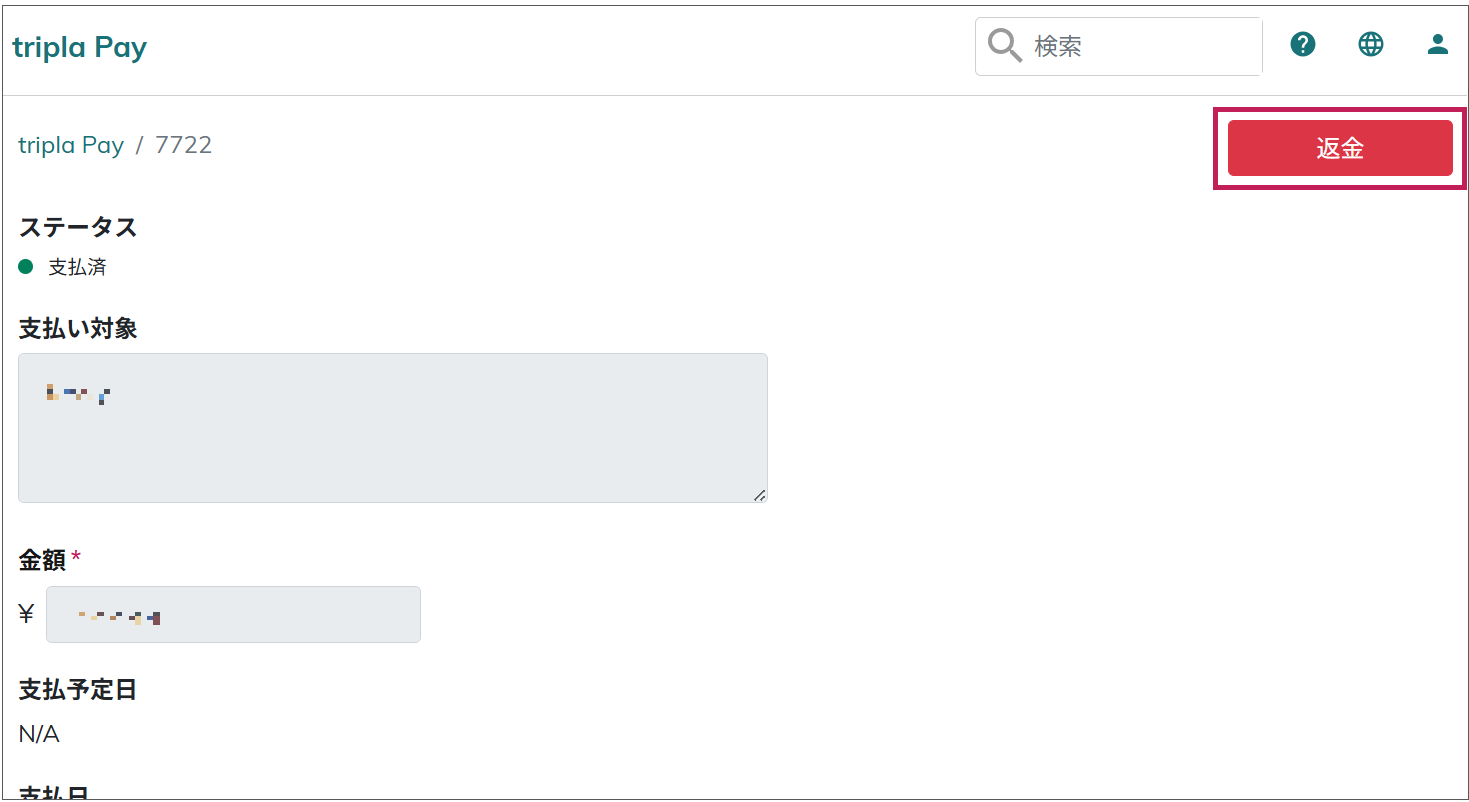Click the green 支払済 status dot
This screenshot has width=1469, height=802.
click(x=27, y=267)
